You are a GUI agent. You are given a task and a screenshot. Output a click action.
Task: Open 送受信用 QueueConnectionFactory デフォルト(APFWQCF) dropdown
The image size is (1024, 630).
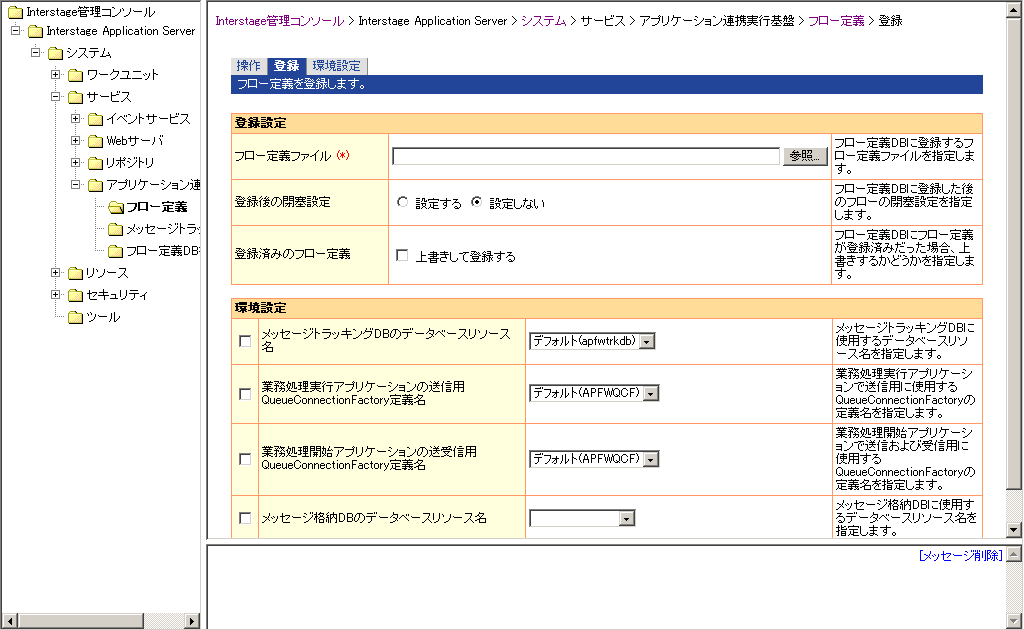coord(594,459)
